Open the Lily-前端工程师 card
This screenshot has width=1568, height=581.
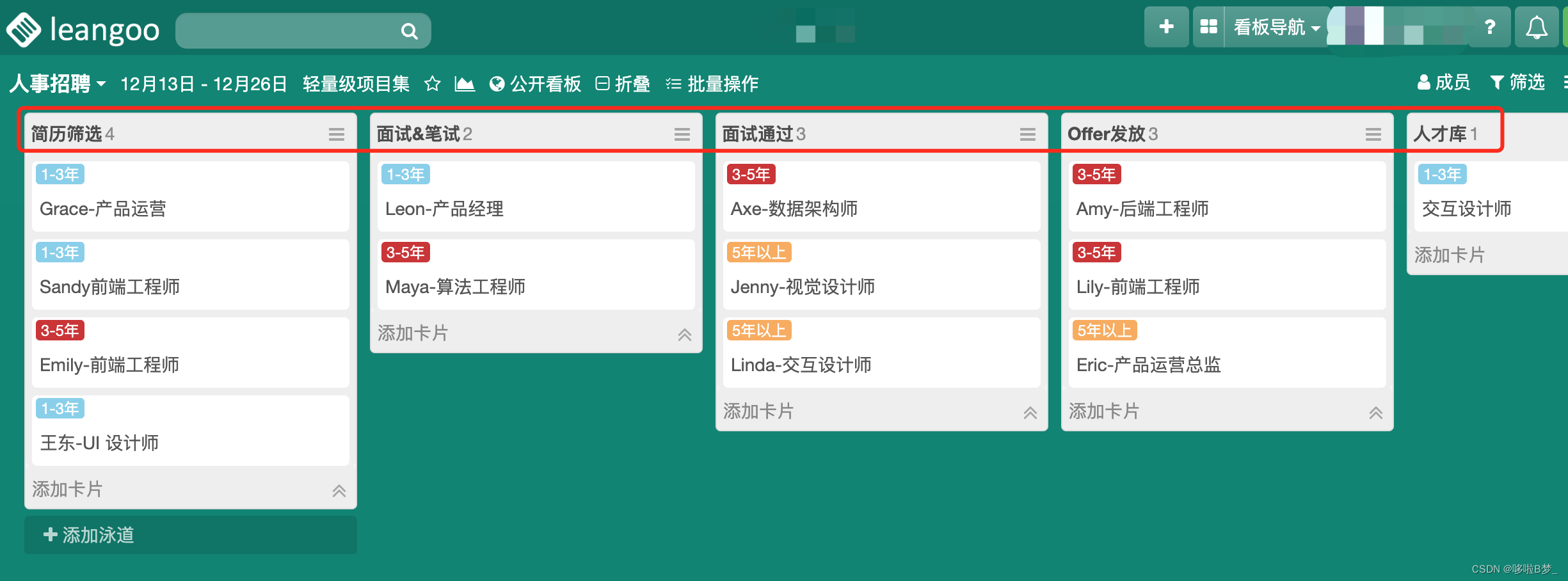(1228, 275)
